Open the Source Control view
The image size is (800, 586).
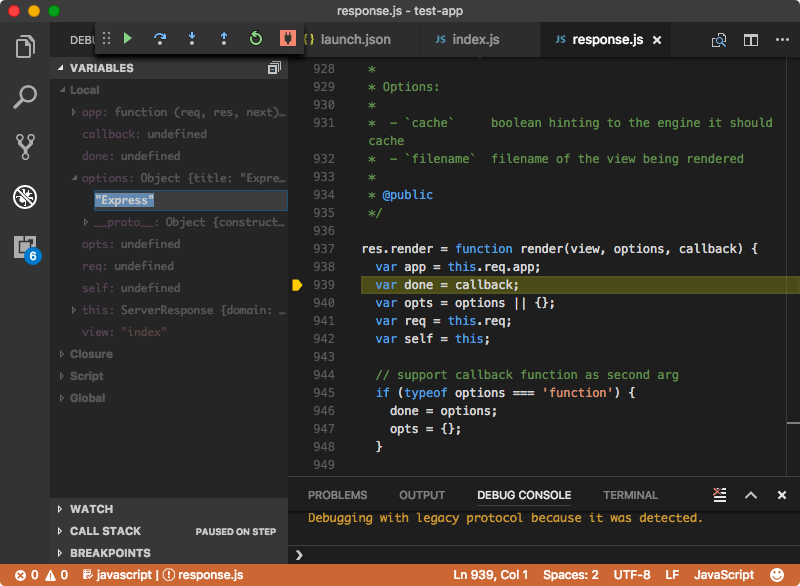coord(25,147)
